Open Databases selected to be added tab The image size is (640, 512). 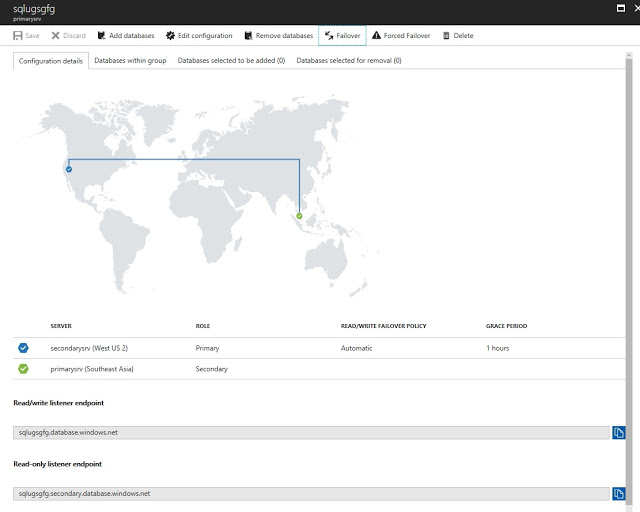pos(231,60)
